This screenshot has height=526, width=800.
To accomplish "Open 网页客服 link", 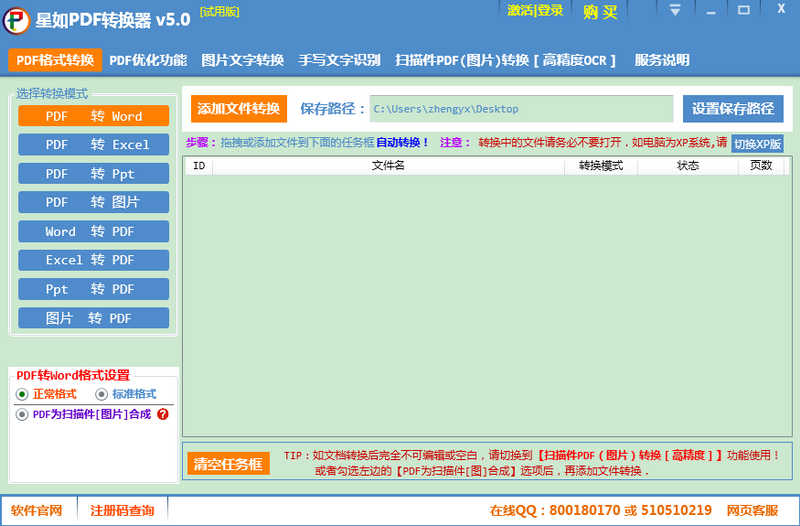I will 752,510.
